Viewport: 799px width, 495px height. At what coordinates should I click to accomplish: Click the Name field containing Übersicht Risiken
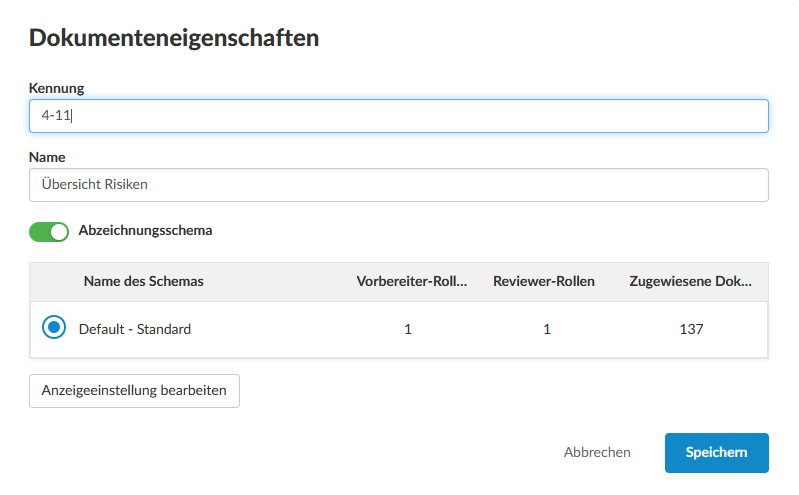[398, 185]
